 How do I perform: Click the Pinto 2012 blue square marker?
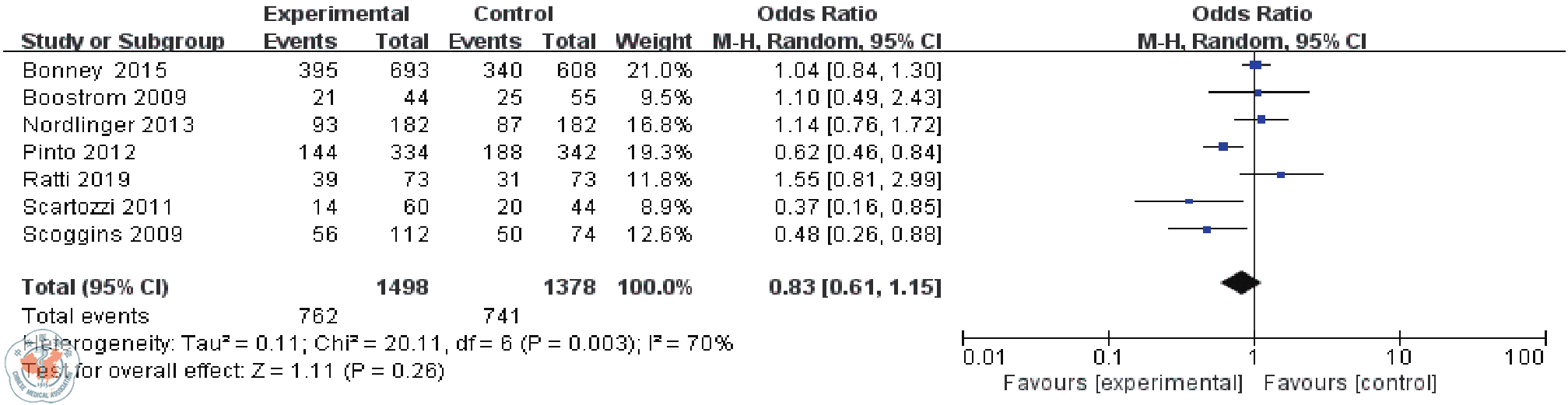click(x=1223, y=147)
